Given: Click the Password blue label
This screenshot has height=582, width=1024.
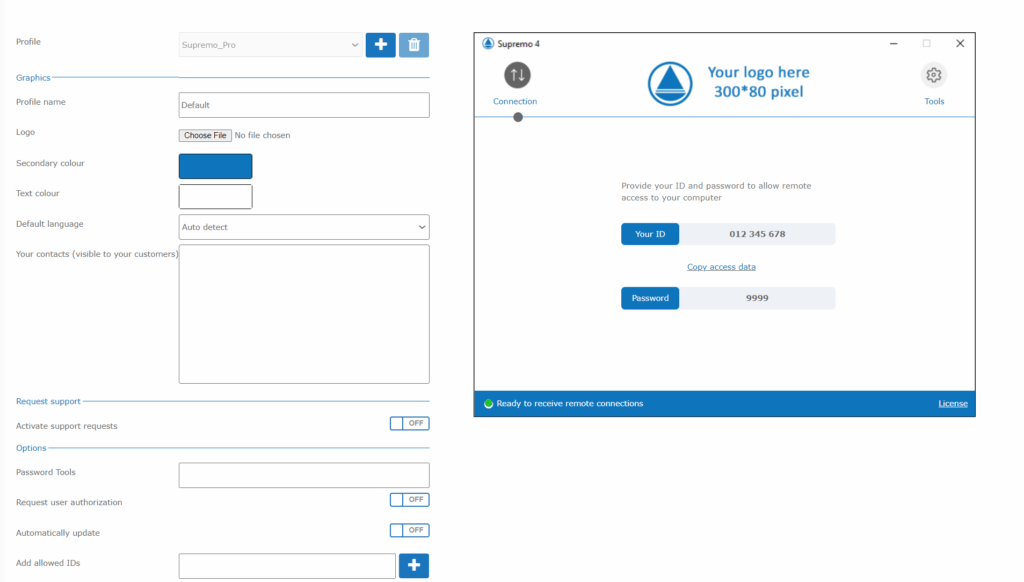Looking at the screenshot, I should click(x=650, y=298).
